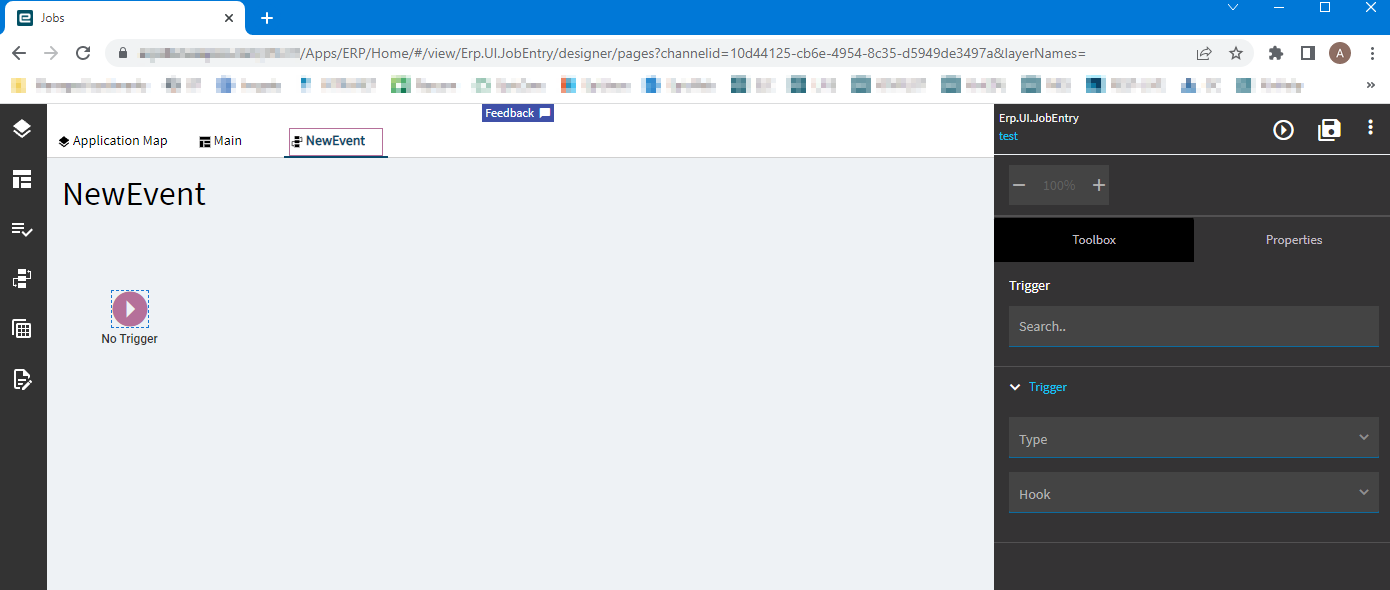Open the data grid icon in sidebar
Viewport: 1390px width, 590px height.
pyautogui.click(x=22, y=329)
